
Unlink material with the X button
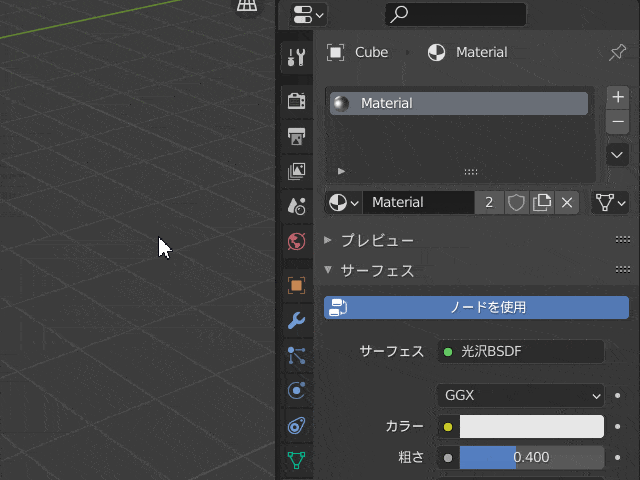click(x=567, y=202)
